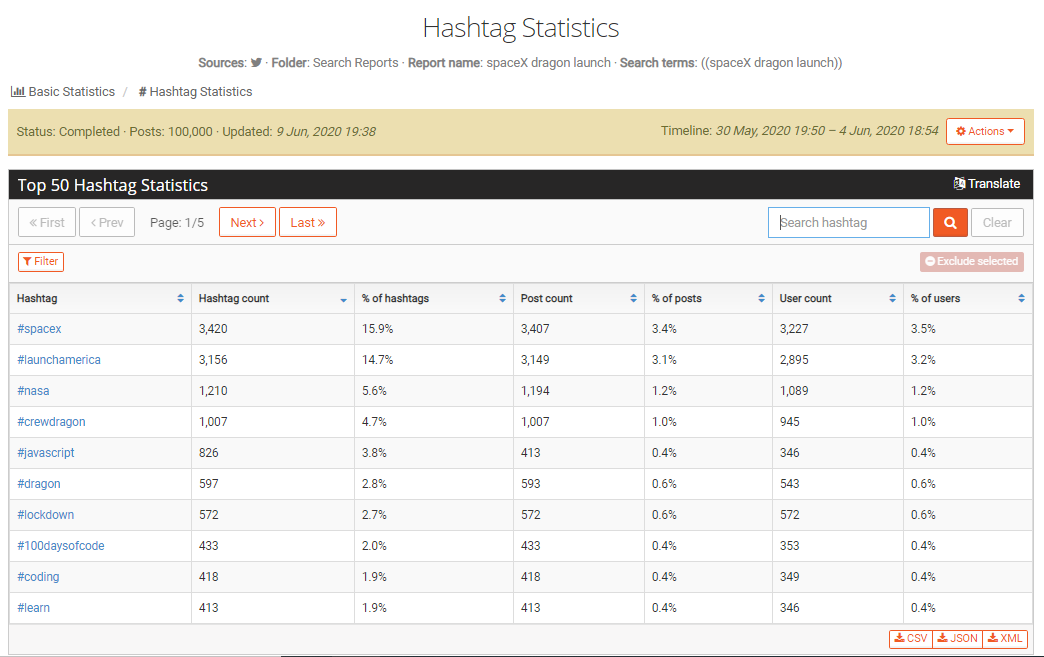Select user count 3,227 cell
The image size is (1044, 657).
838,329
